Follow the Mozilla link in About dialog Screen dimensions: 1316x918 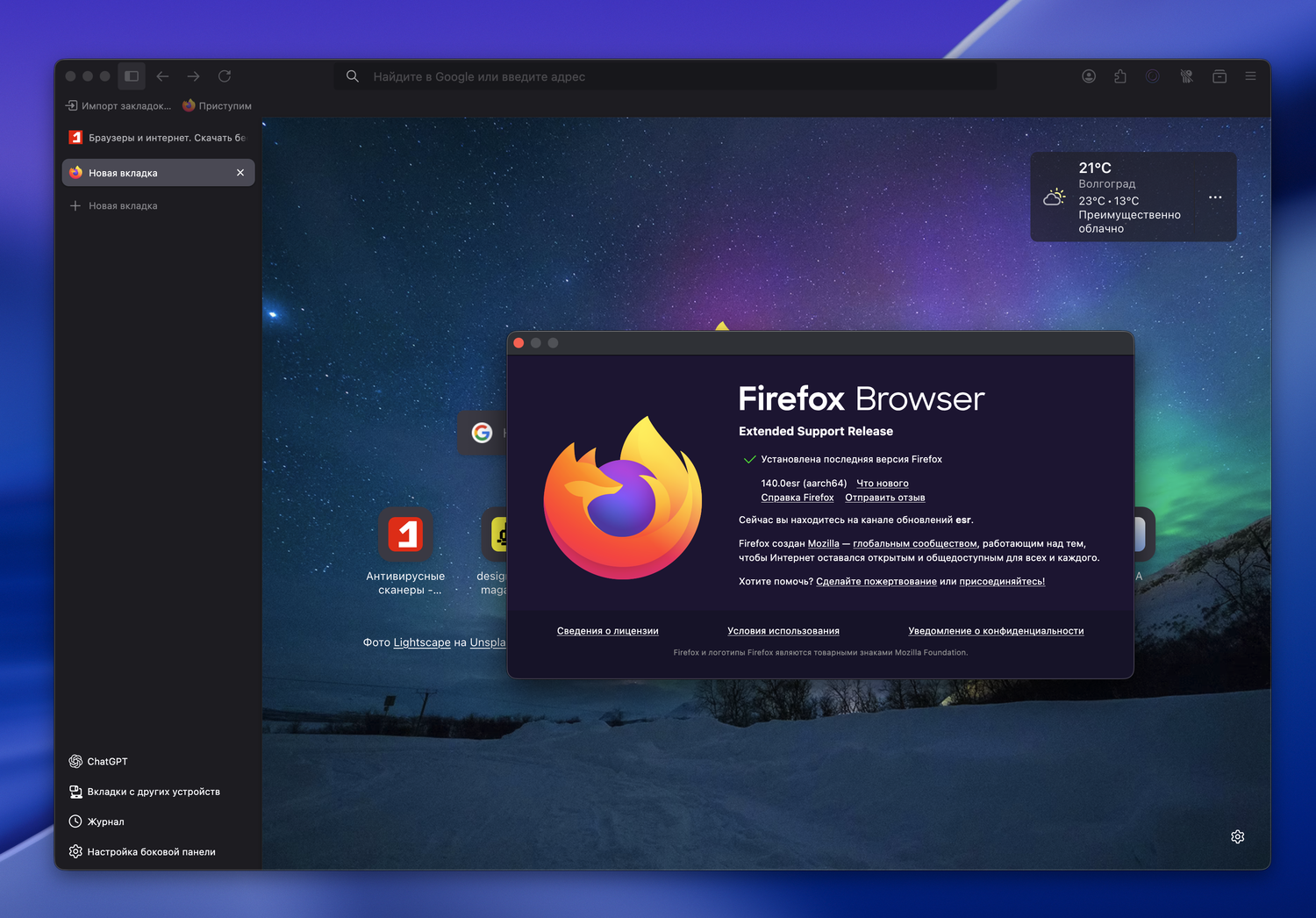pos(824,544)
